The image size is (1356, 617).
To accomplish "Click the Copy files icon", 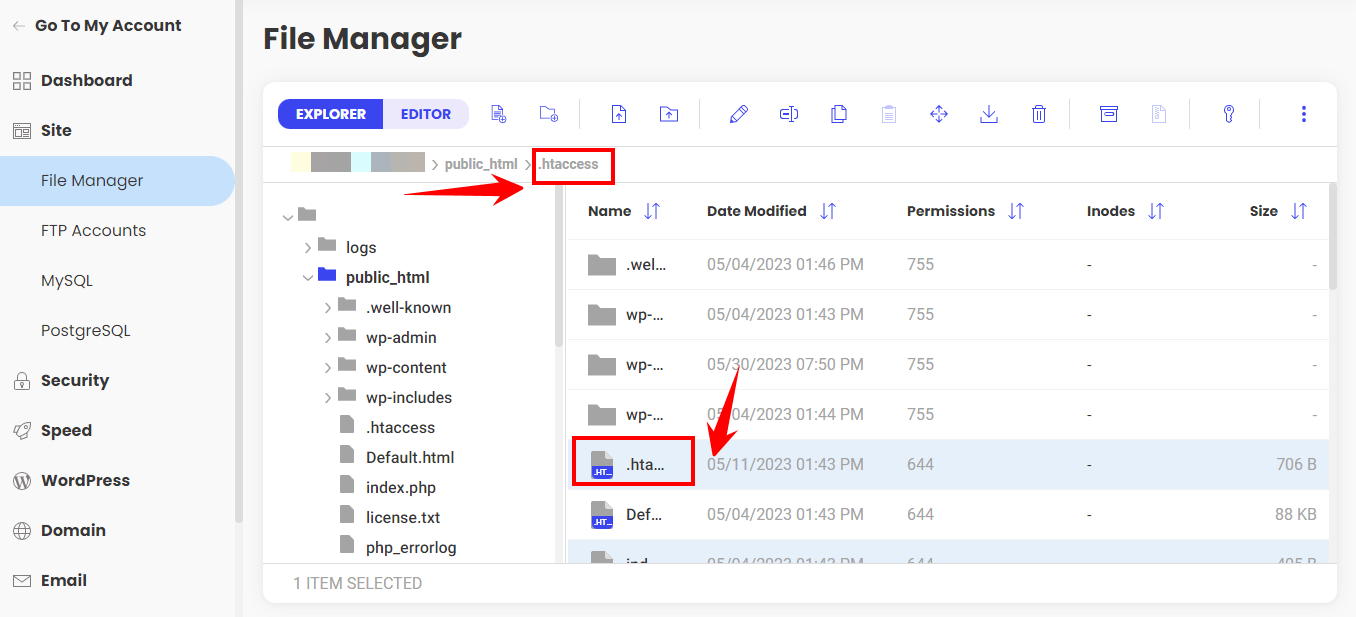I will tap(839, 114).
